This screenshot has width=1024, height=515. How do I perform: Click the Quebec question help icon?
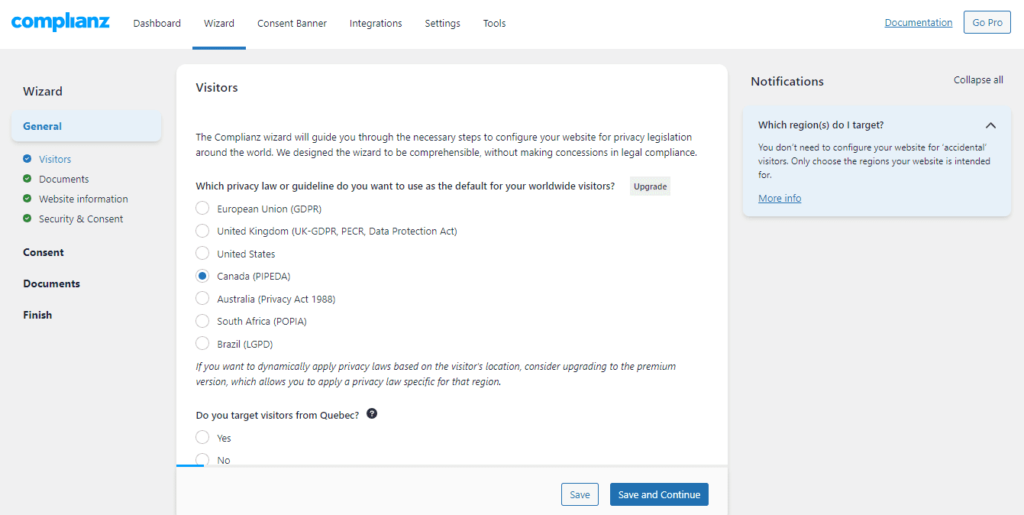click(x=372, y=414)
